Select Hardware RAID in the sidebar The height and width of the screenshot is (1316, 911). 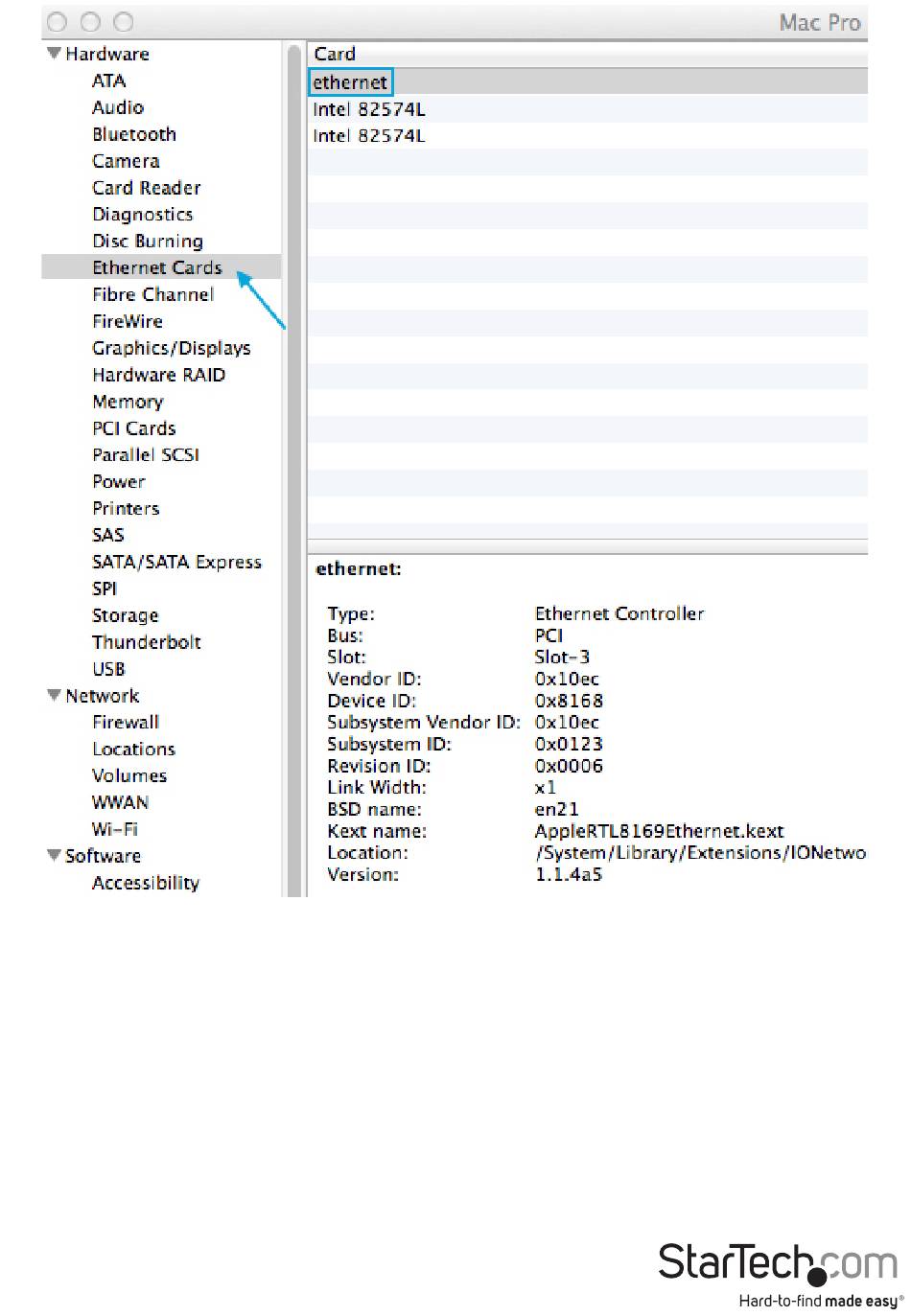point(159,375)
